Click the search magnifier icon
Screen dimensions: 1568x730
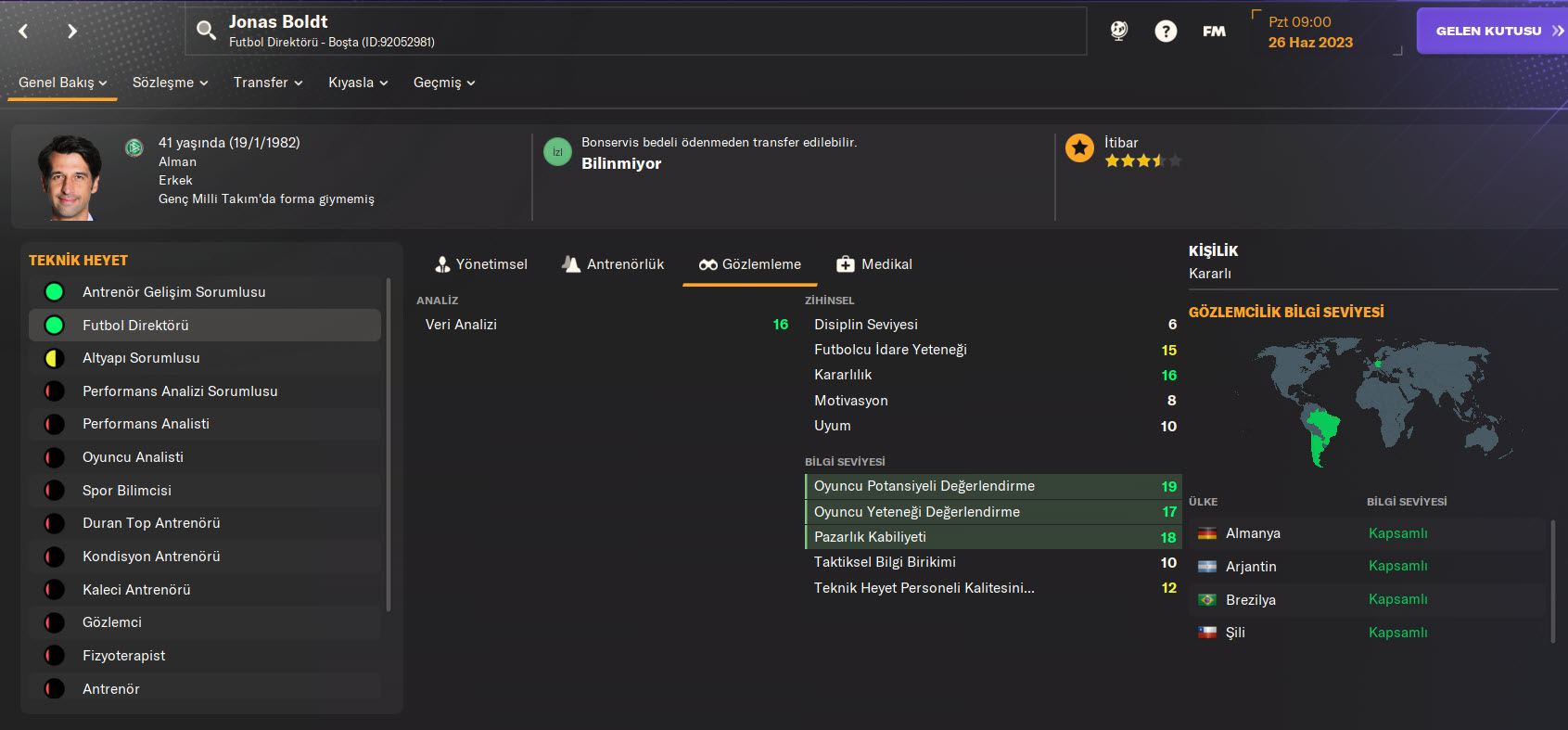206,32
